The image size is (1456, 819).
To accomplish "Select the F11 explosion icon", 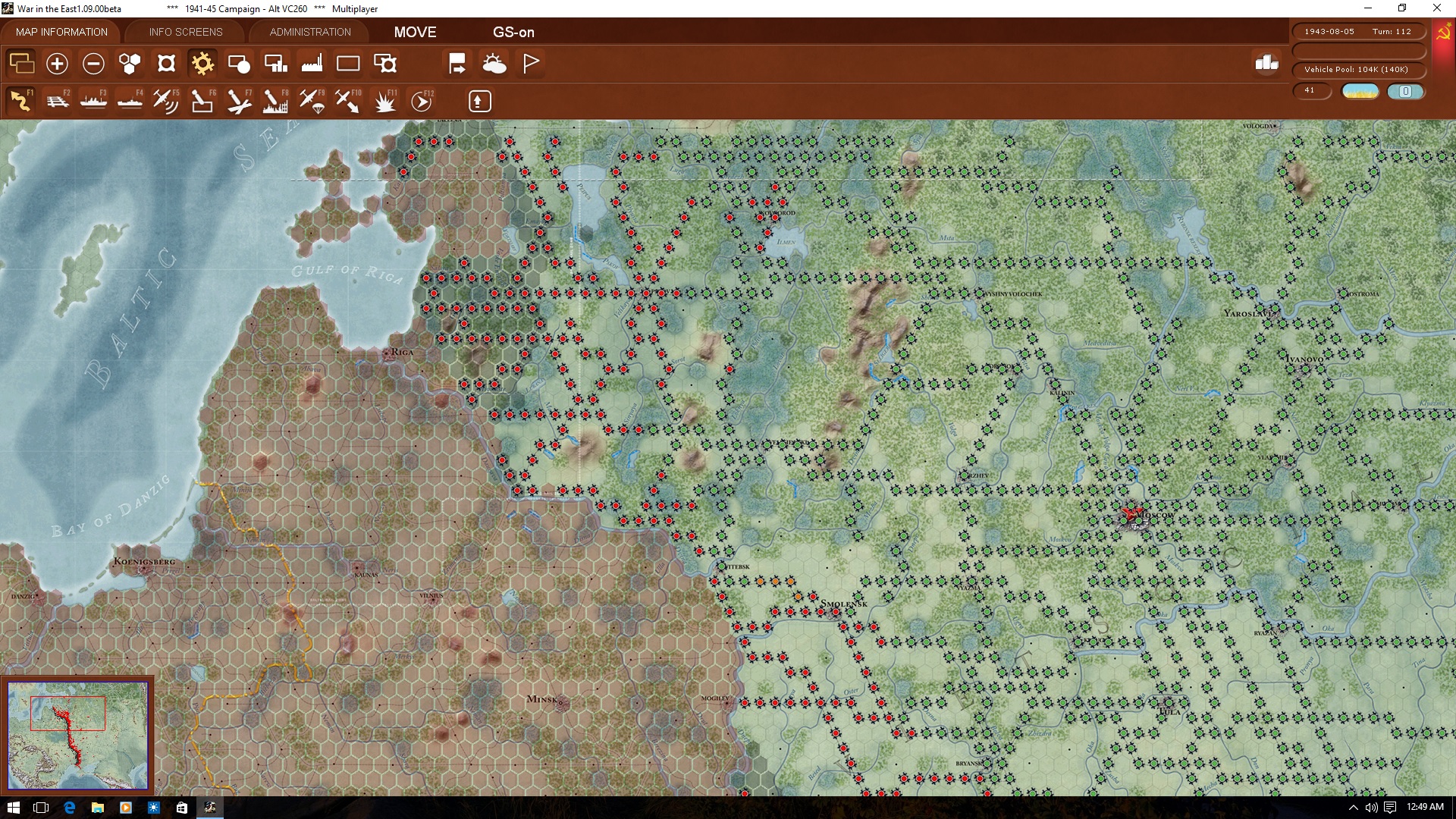I will tap(385, 101).
